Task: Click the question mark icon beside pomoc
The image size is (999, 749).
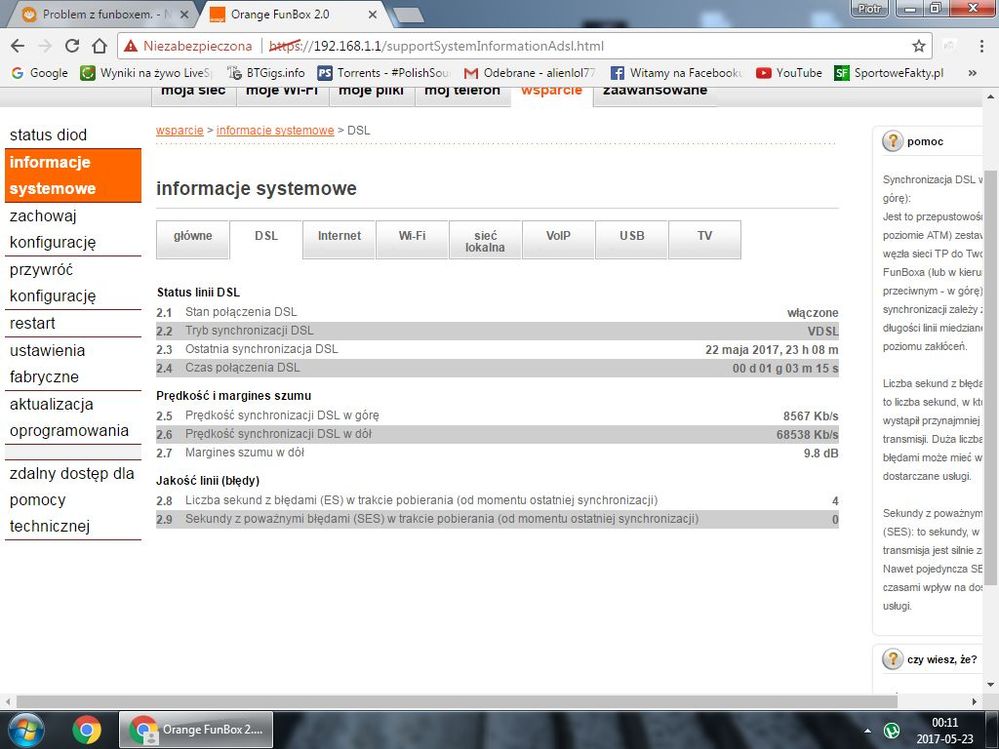Action: point(892,142)
